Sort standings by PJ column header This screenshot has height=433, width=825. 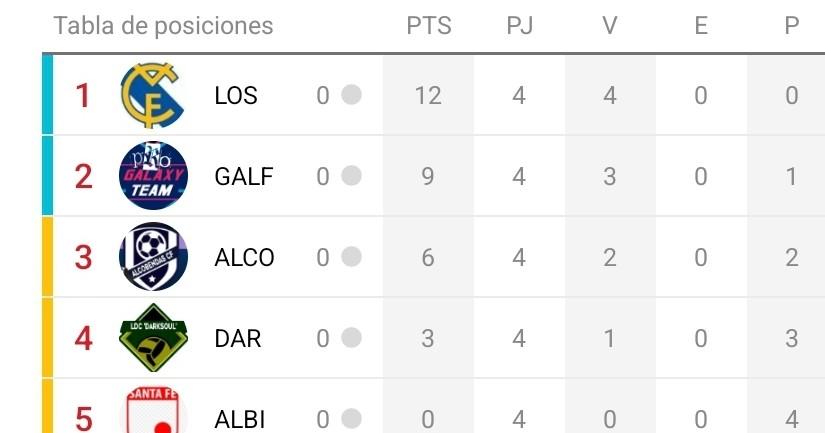click(519, 26)
